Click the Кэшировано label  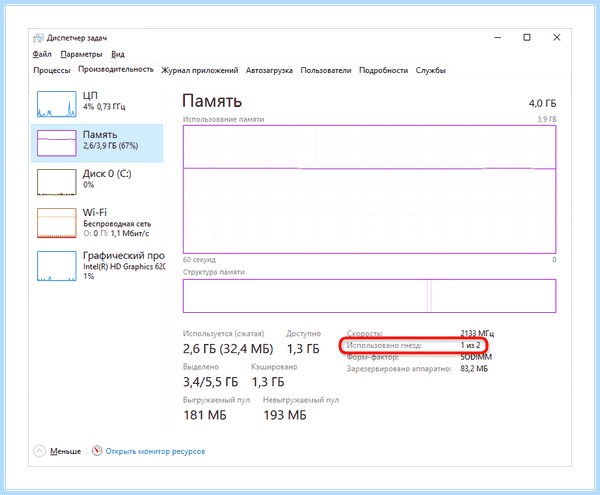[274, 367]
